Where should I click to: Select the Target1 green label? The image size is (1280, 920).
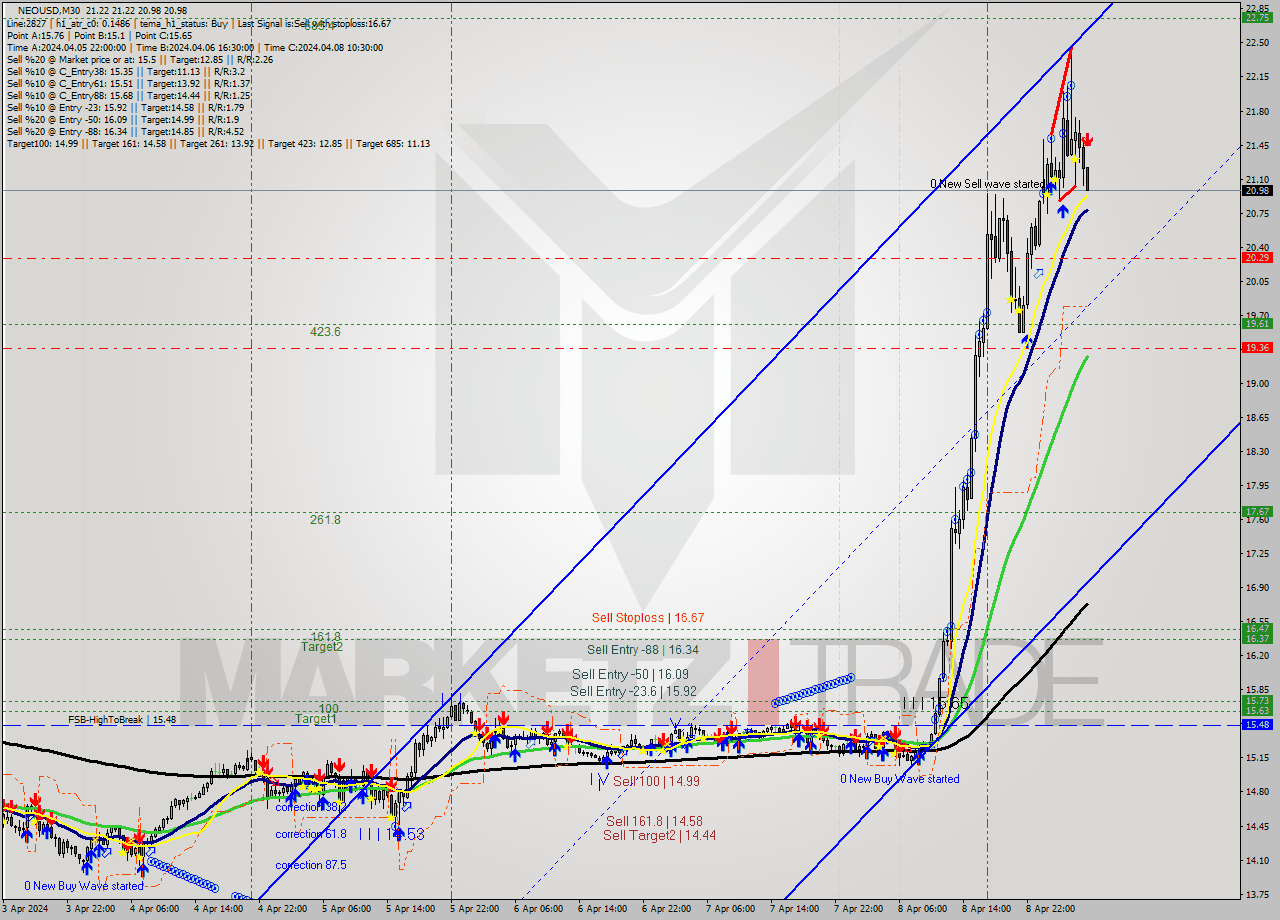pos(316,719)
